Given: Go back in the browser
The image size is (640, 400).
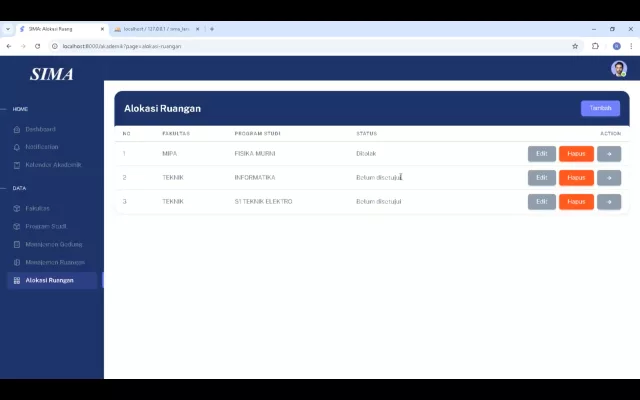Looking at the screenshot, I should [x=9, y=46].
